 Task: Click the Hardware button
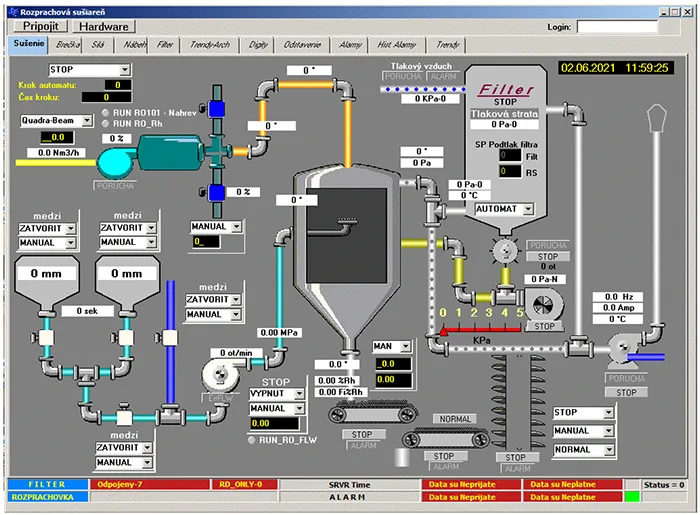(x=104, y=27)
